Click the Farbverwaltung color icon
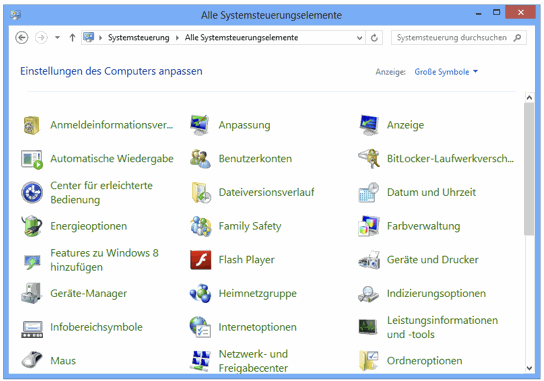The image size is (544, 381). (x=368, y=226)
